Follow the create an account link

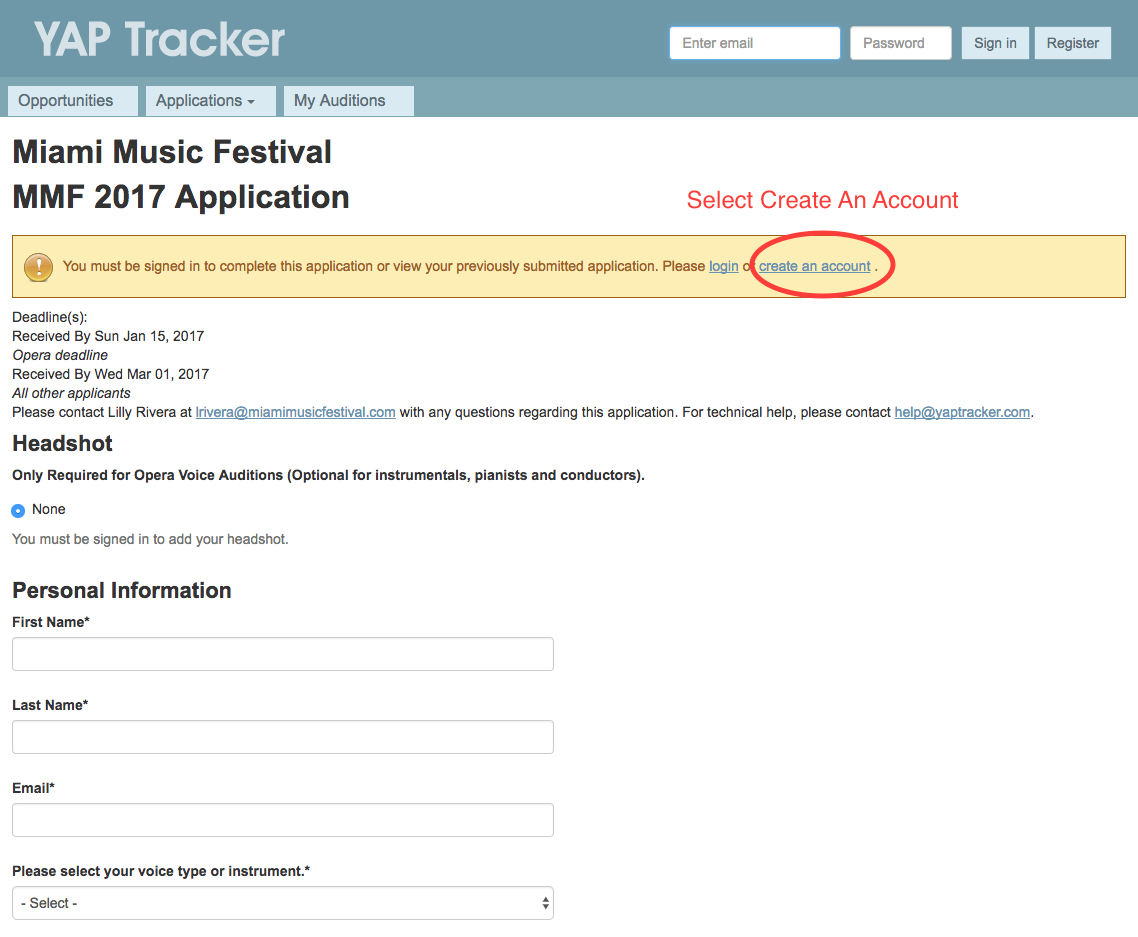pos(814,266)
